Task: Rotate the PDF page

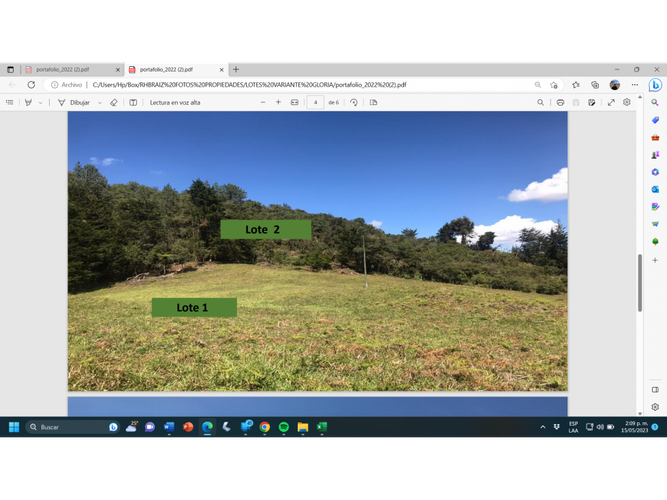Action: [x=354, y=103]
